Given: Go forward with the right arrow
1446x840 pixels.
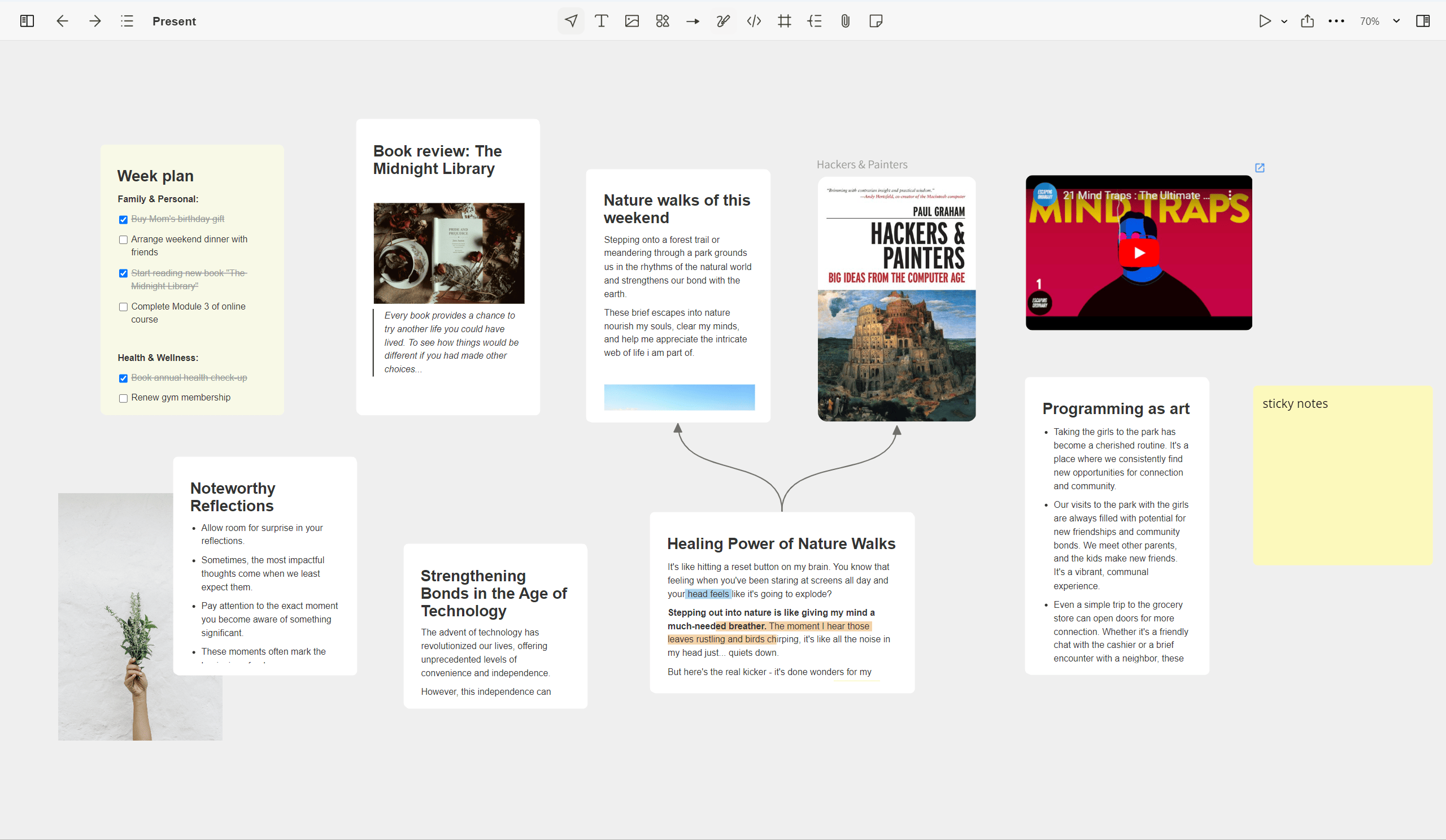Looking at the screenshot, I should tap(95, 21).
